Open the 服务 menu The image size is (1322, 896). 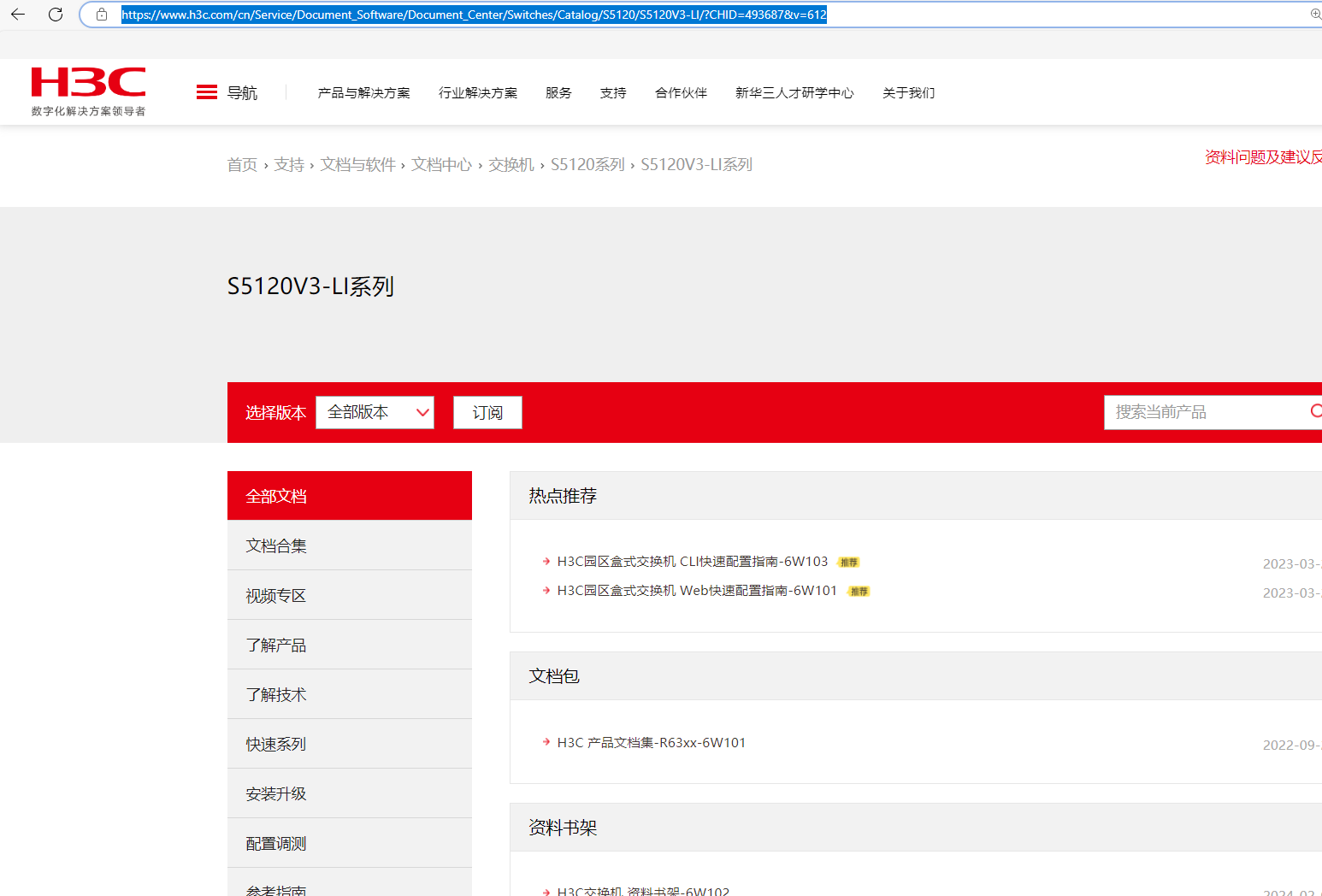pyautogui.click(x=558, y=92)
